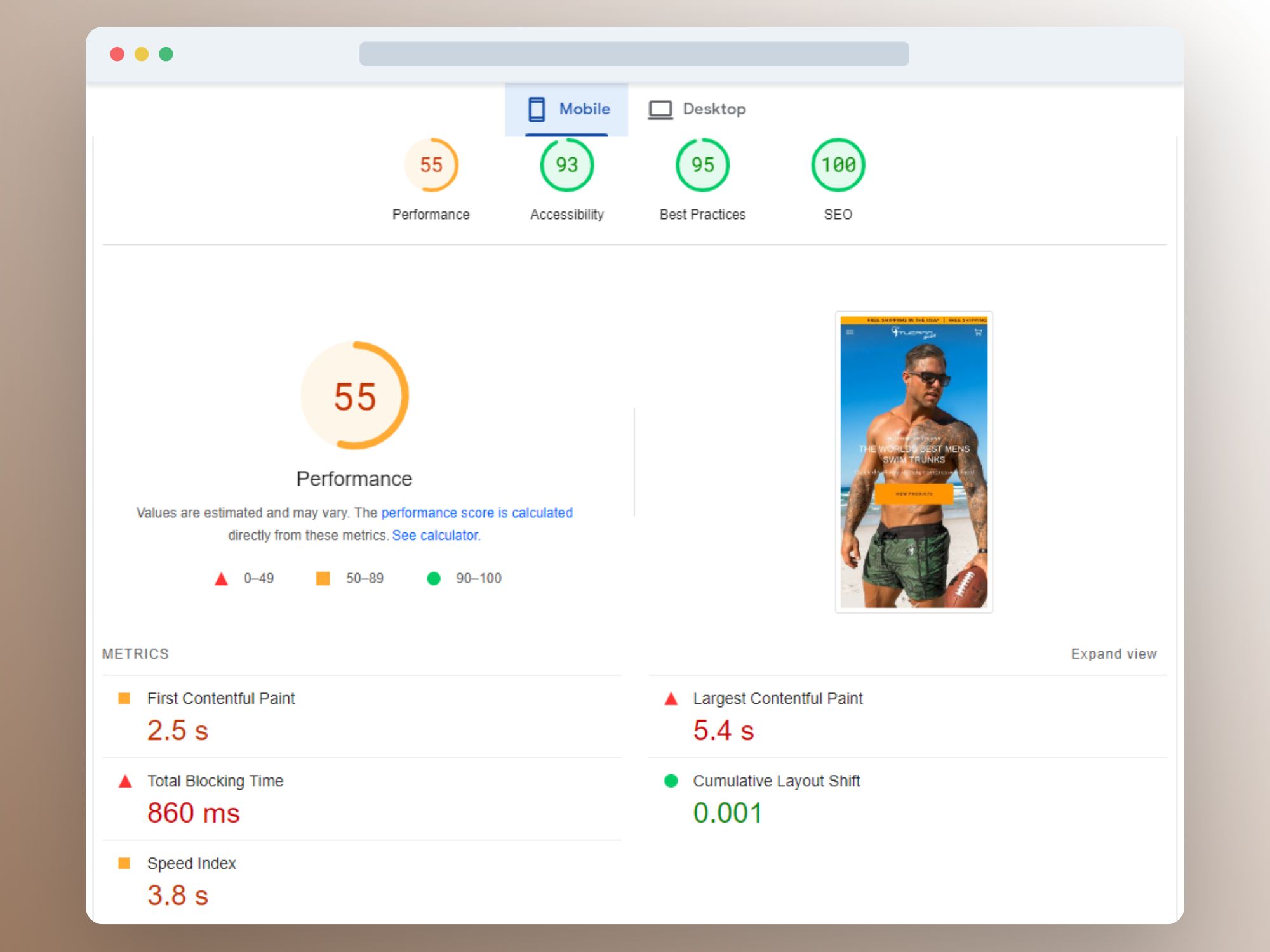Click the red close window button

coord(117,54)
